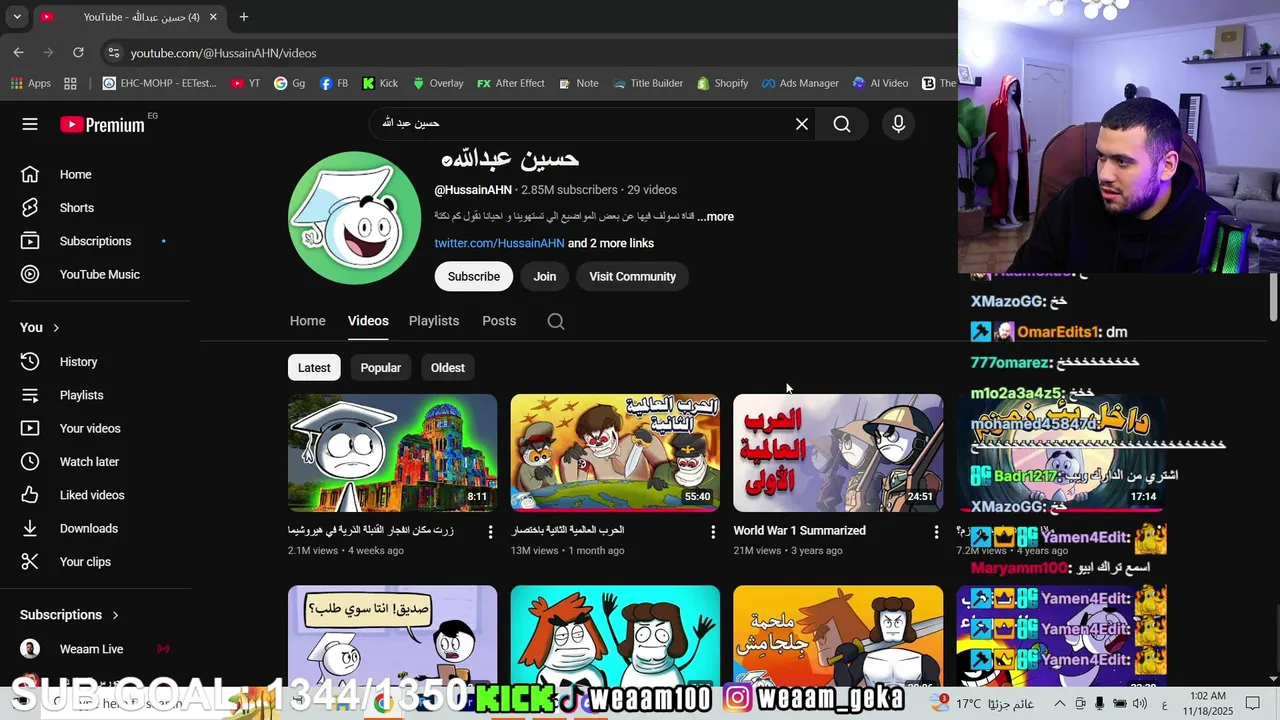Viewport: 1280px width, 720px height.
Task: Open the YouTube hamburger guide menu
Action: click(30, 124)
